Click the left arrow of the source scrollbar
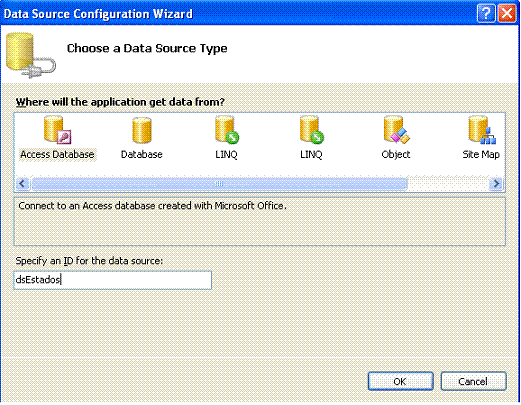The image size is (521, 405). tap(23, 184)
